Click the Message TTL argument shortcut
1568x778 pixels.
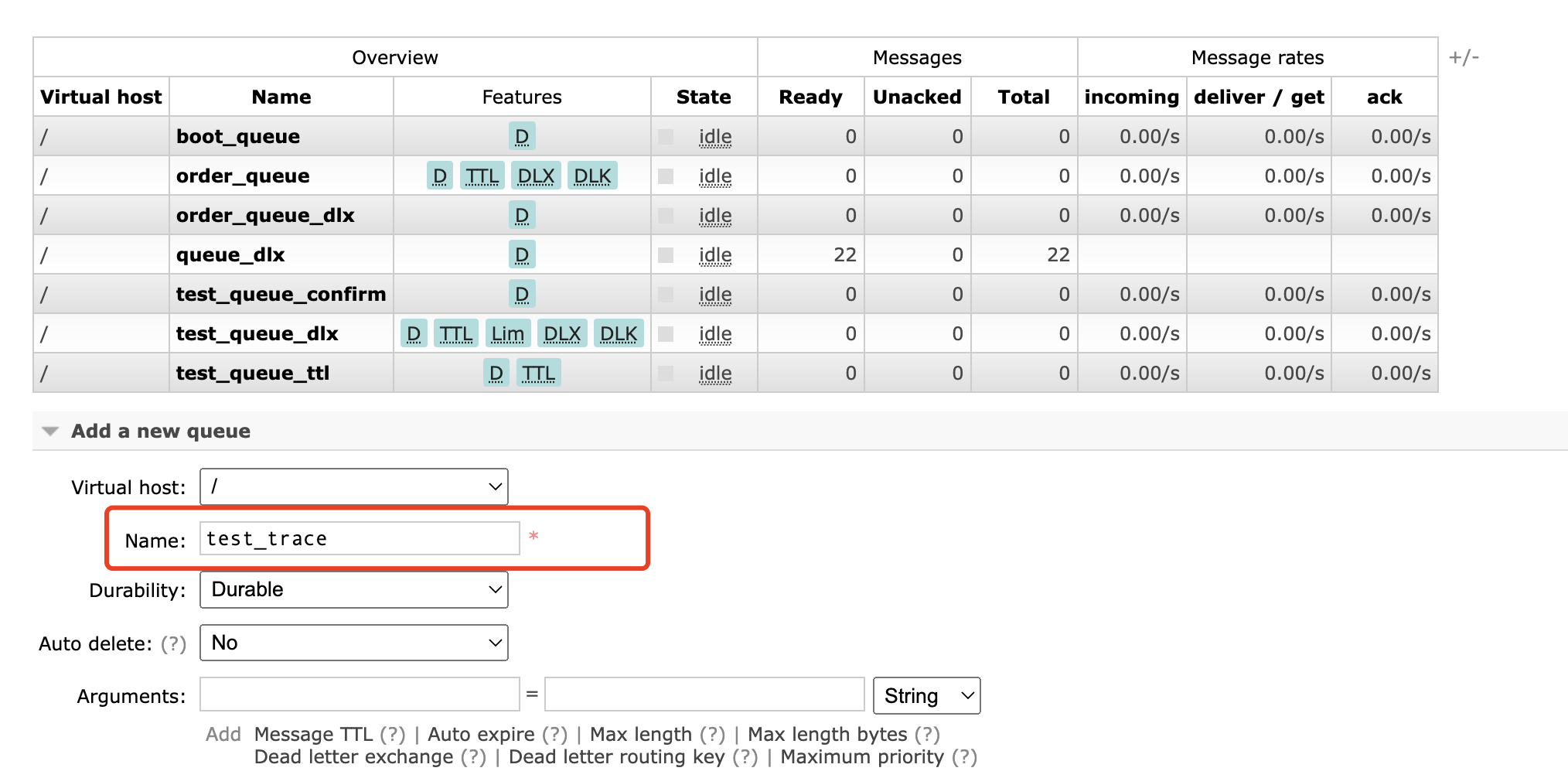pyautogui.click(x=313, y=734)
